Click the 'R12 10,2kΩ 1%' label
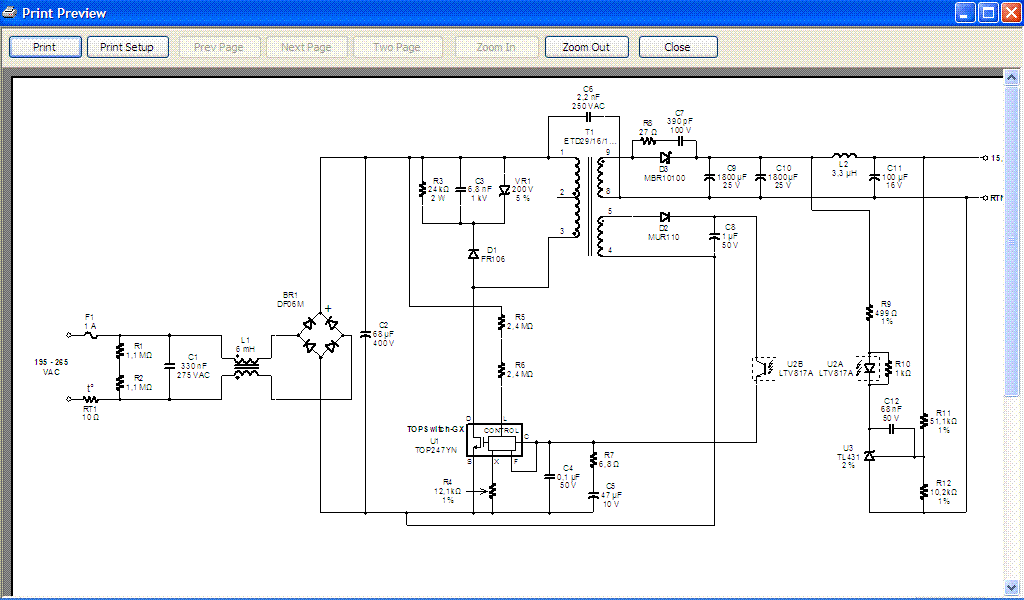The width and height of the screenshot is (1024, 600). 944,492
